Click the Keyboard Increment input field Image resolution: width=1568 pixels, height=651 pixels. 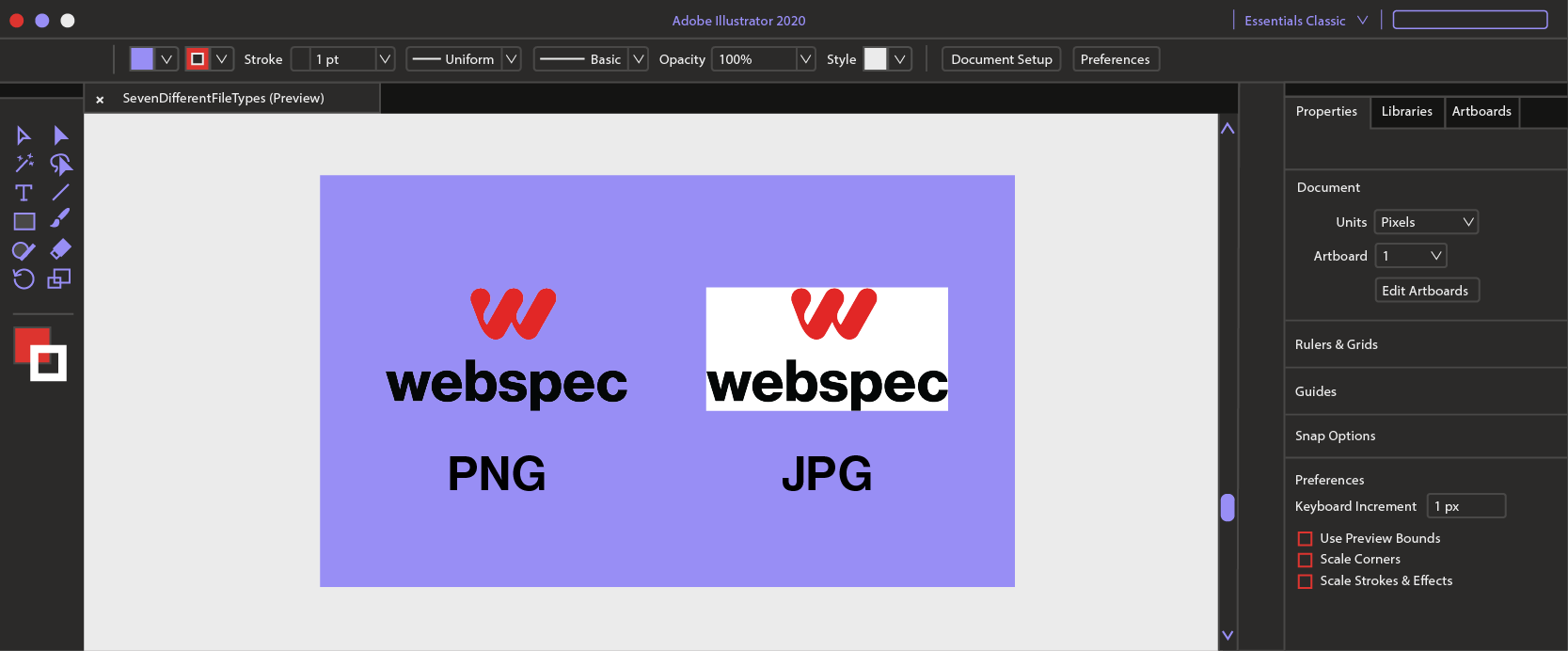click(x=1465, y=506)
